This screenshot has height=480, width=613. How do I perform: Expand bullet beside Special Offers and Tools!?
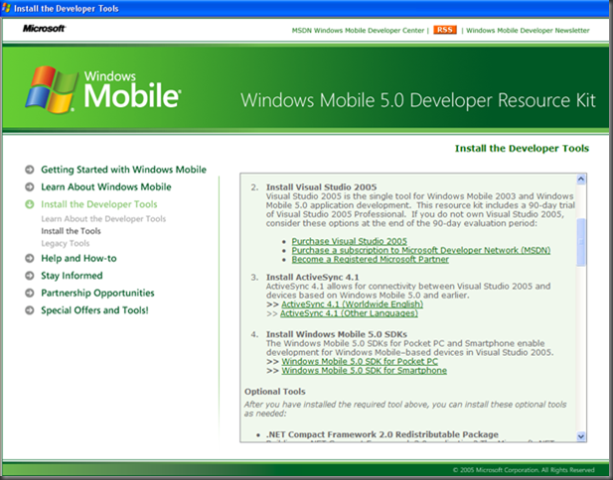30,310
